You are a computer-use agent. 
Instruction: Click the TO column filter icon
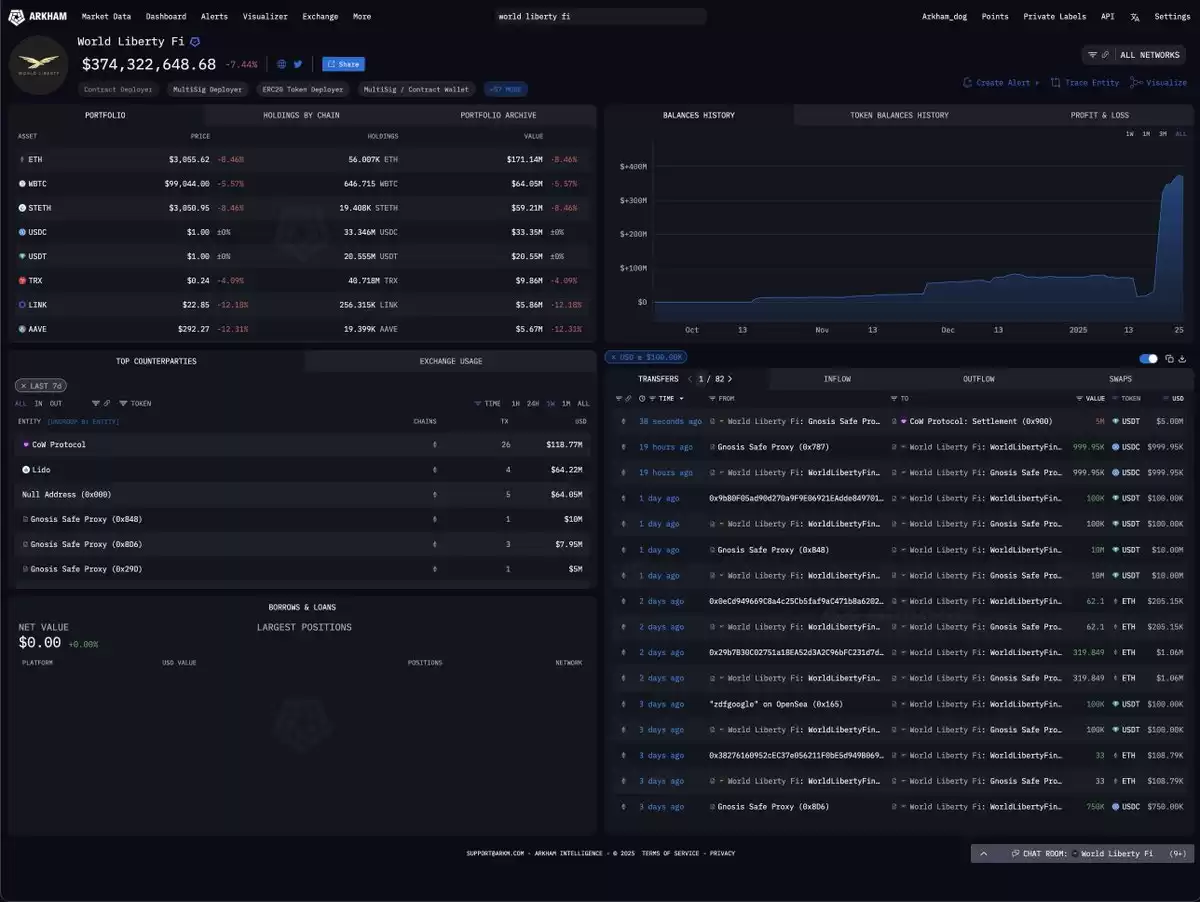(x=894, y=398)
